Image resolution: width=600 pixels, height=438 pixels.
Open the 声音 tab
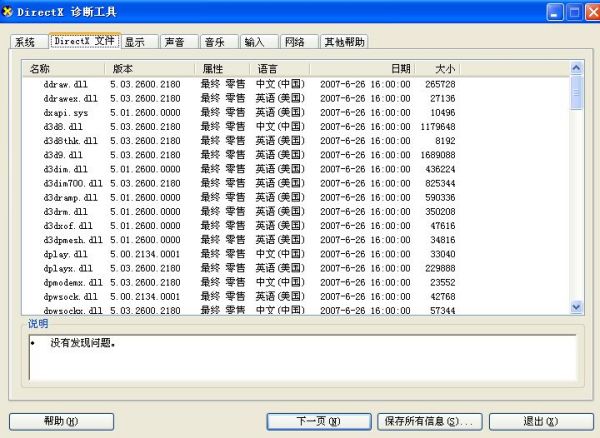(179, 42)
